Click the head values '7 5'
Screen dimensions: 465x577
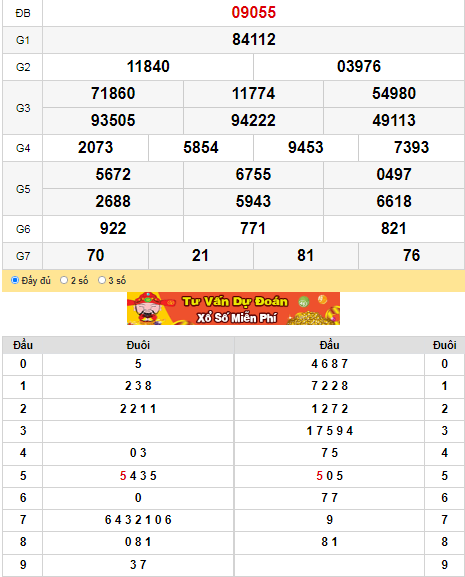[330, 453]
